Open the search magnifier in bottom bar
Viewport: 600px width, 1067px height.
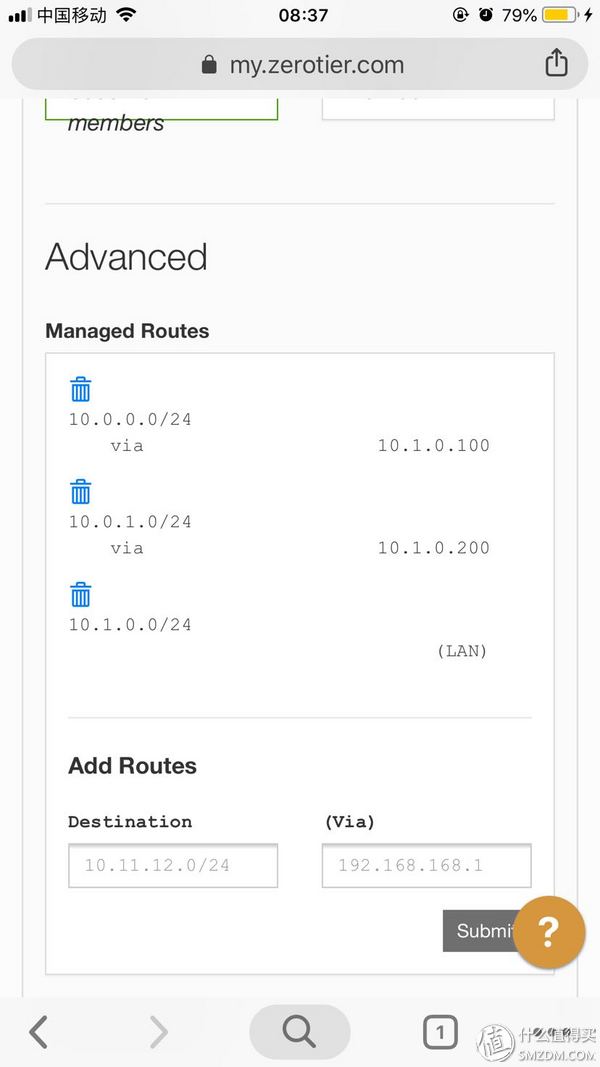[x=299, y=1032]
